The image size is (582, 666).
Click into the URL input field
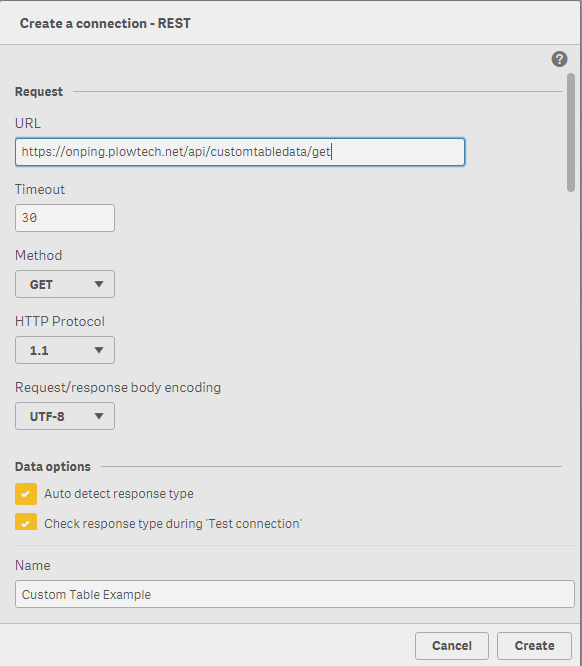(x=240, y=152)
